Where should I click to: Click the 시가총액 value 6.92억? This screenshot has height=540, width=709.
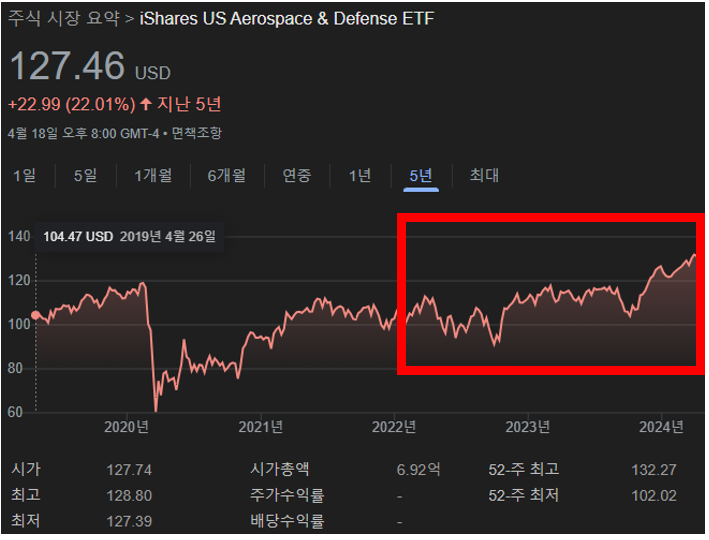418,470
